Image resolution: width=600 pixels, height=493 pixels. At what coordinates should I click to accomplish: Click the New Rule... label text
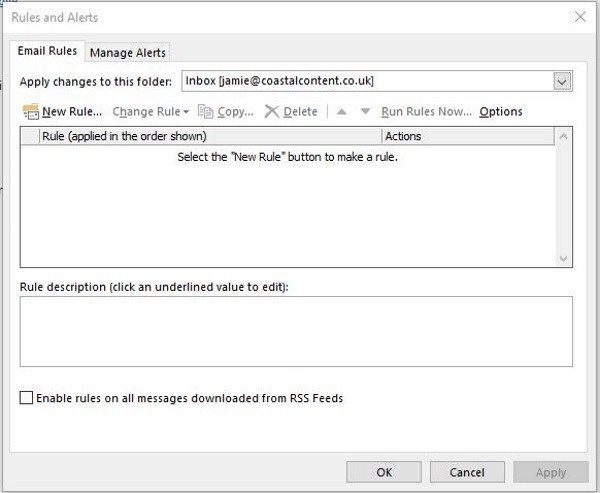72,112
